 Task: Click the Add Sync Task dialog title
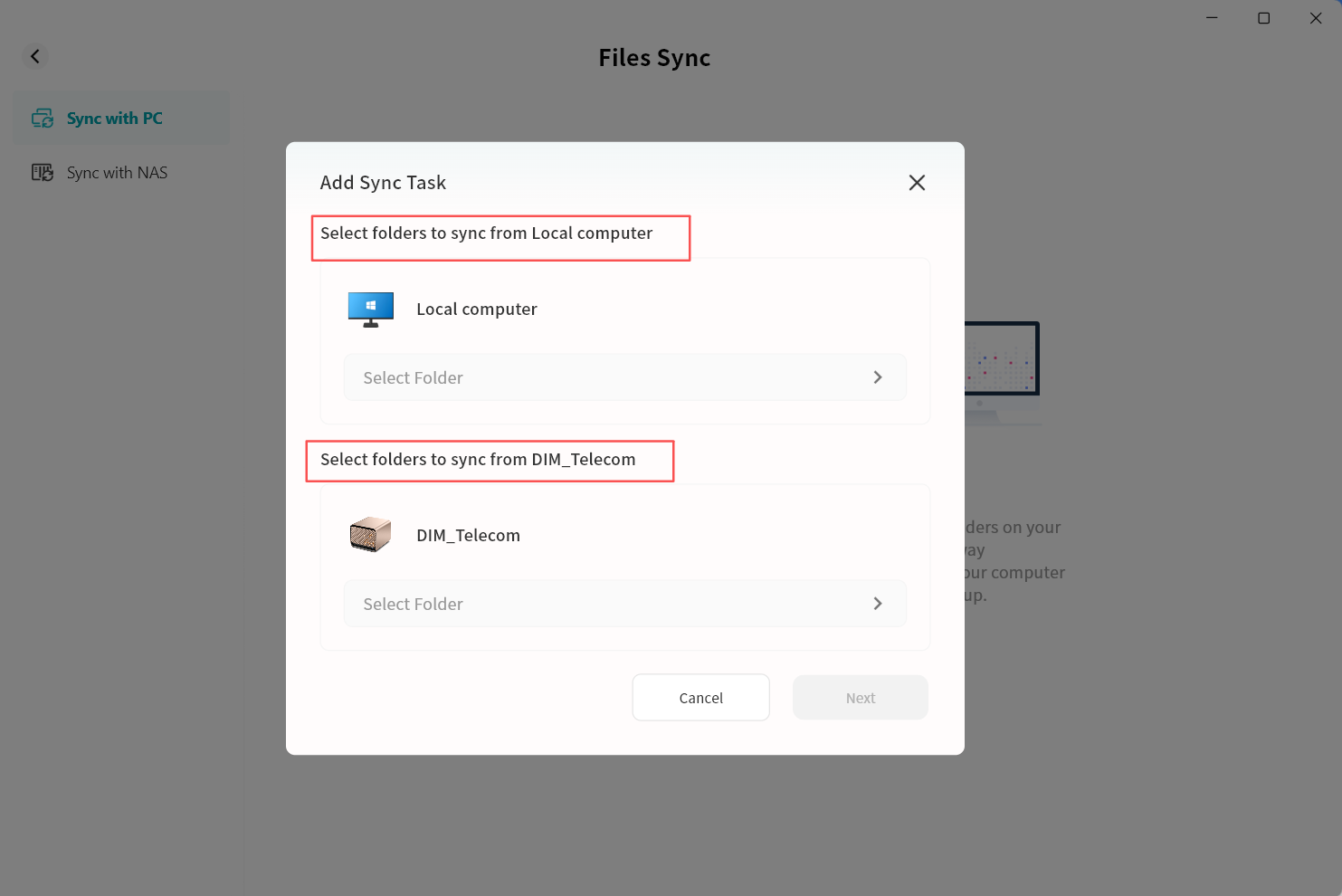click(x=383, y=183)
